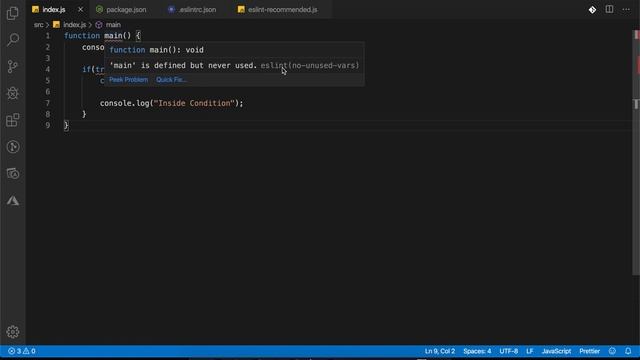Screen dimensions: 640x360
Task: Click line number 4 in gutter
Action: (x=47, y=69)
